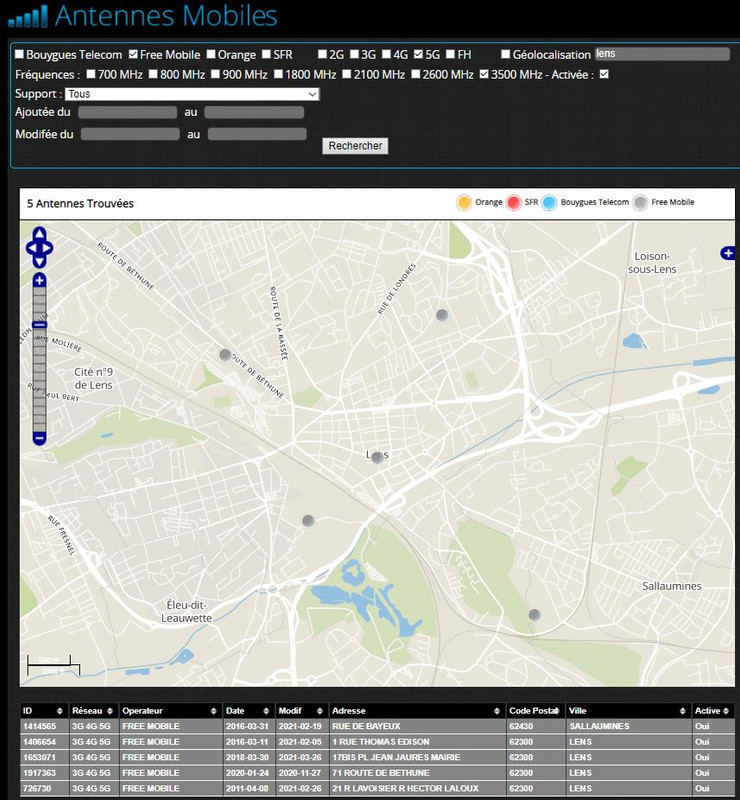This screenshot has width=740, height=800.
Task: Sort table by the Code Postal column
Action: 535,711
